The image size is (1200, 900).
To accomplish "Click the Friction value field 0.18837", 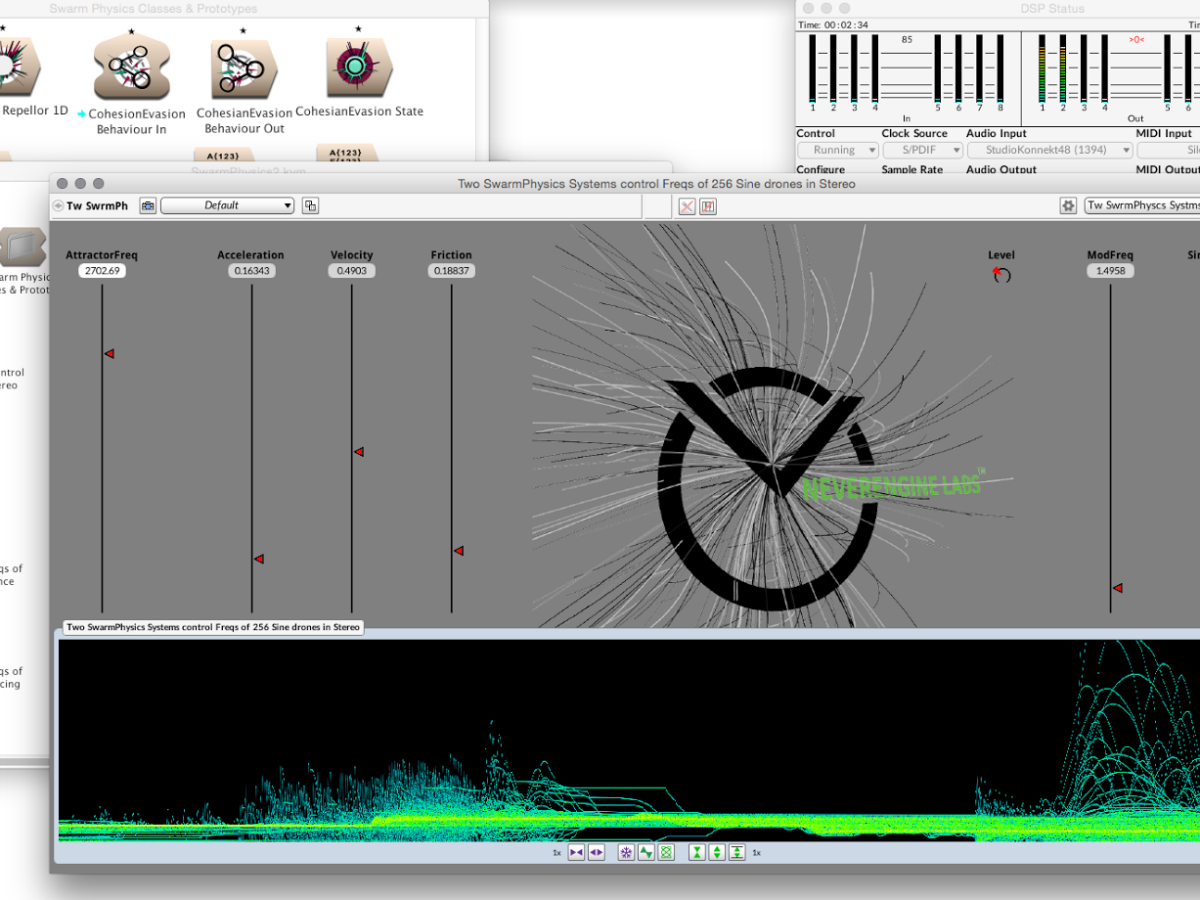I will (x=451, y=271).
